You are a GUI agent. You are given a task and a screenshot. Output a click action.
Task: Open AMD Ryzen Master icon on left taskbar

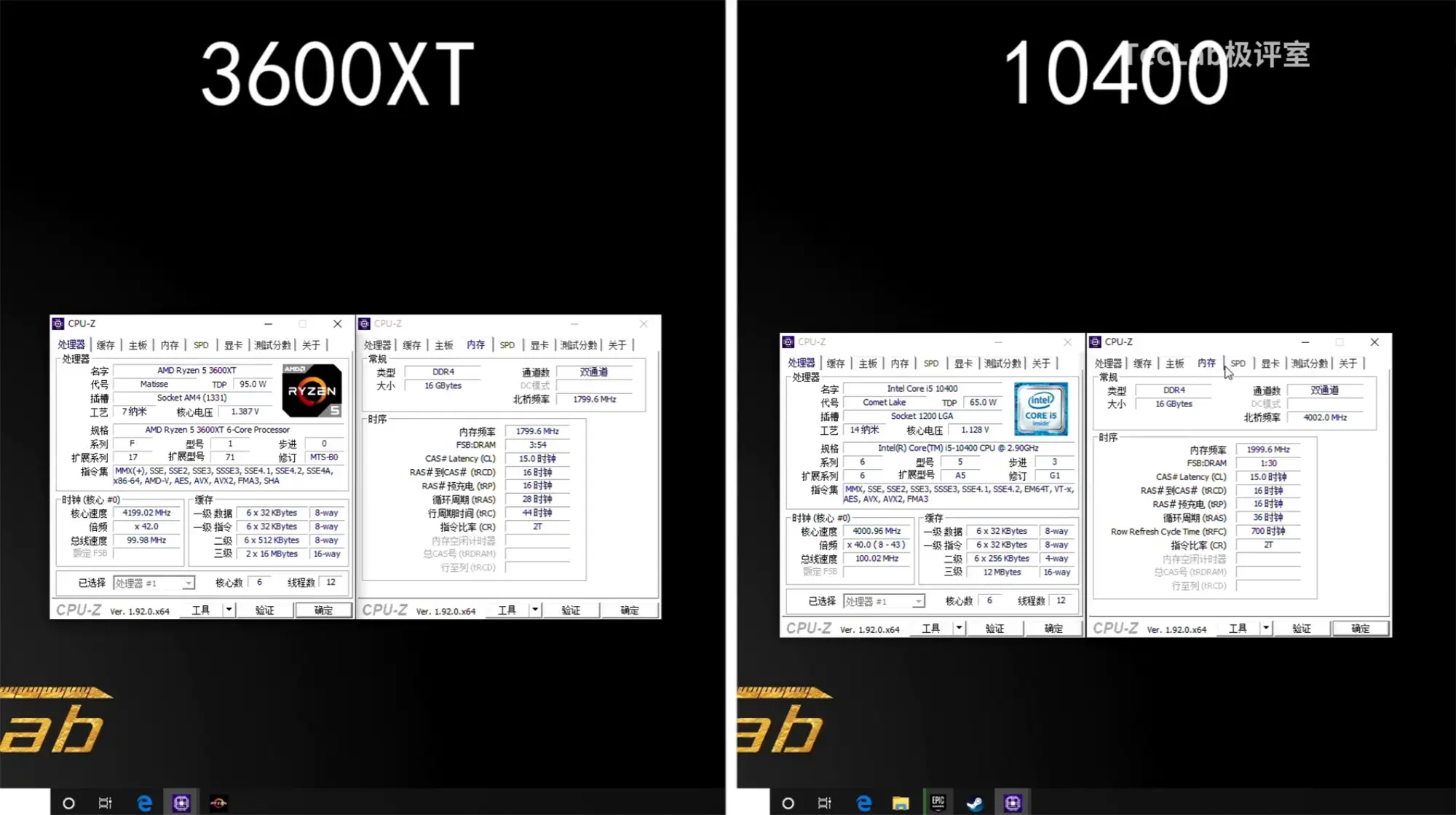click(218, 803)
